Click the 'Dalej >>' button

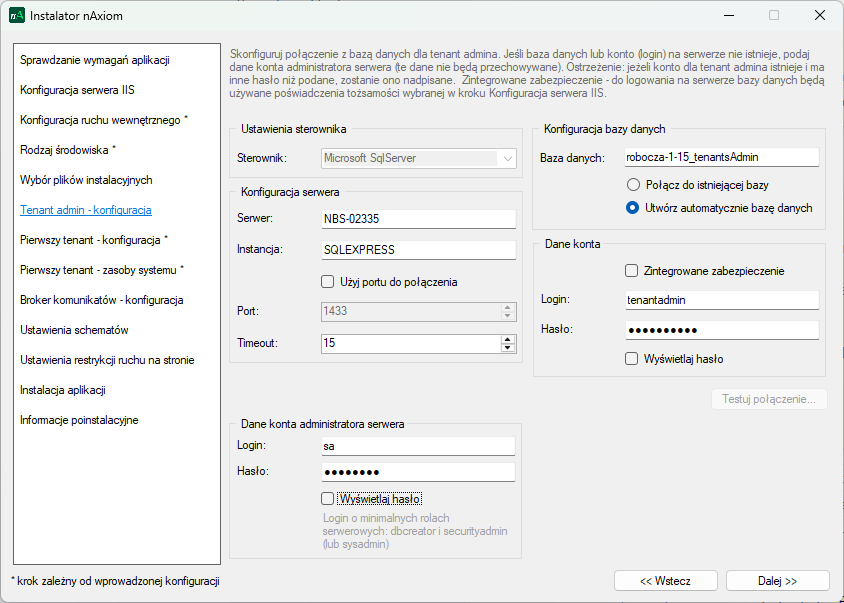(777, 581)
